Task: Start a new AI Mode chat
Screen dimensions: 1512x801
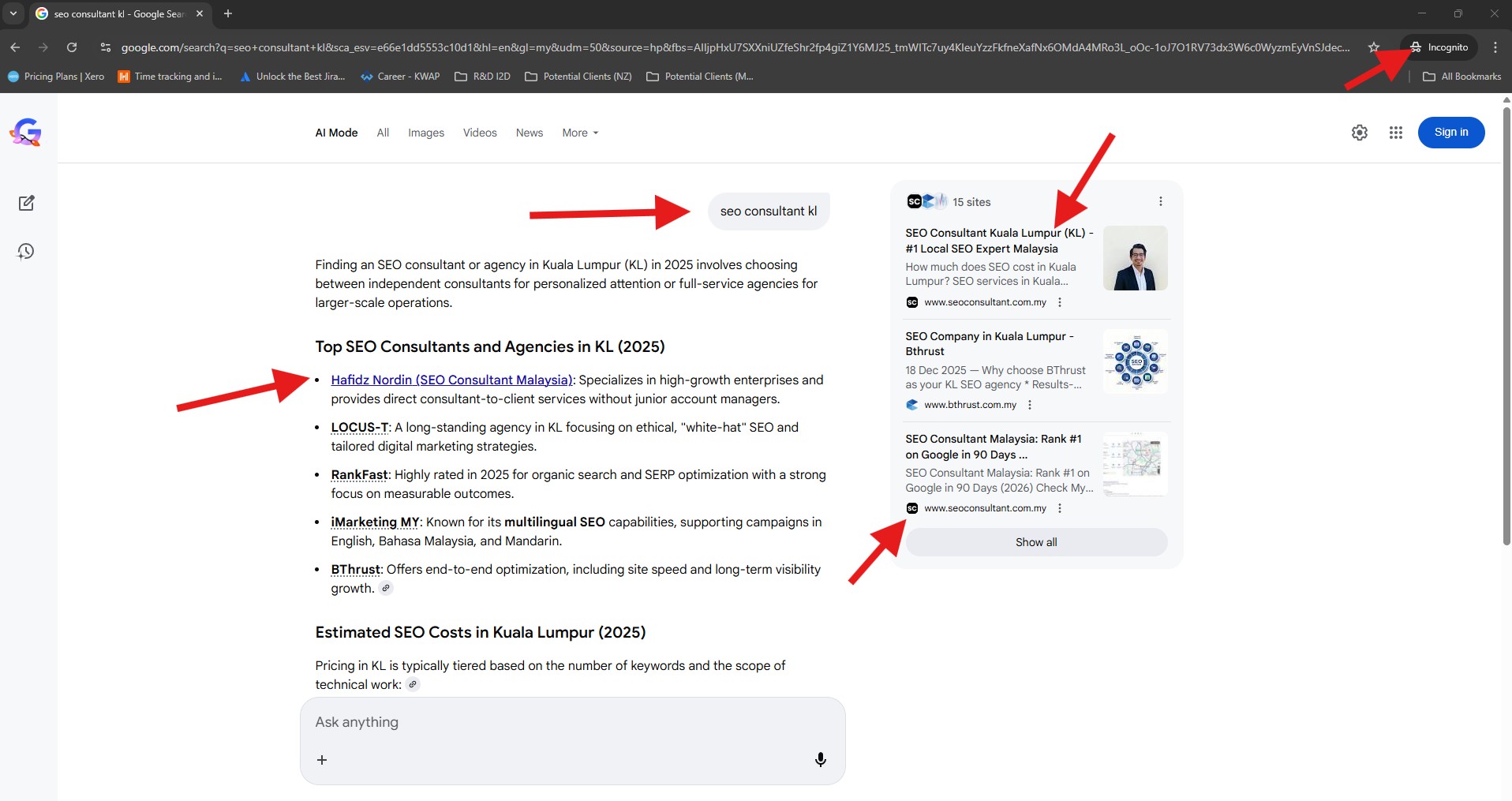Action: click(26, 203)
